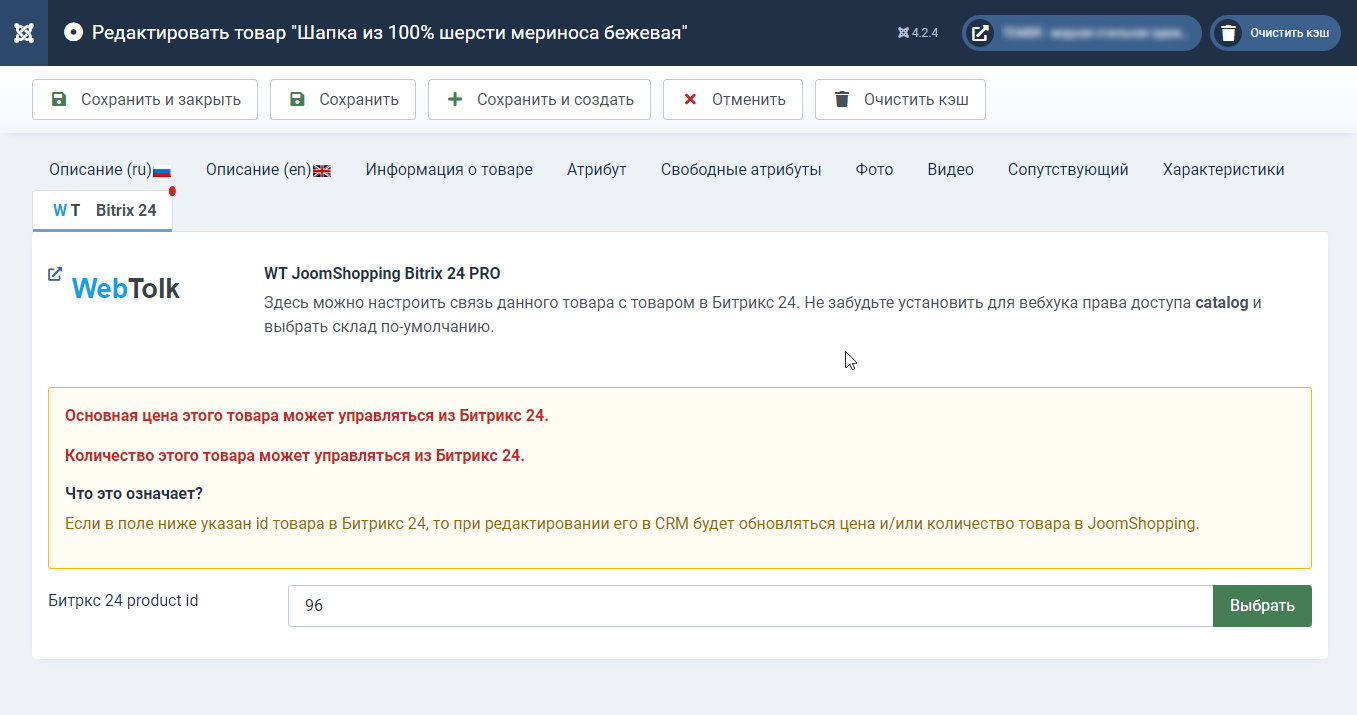Open Информация о товаре tab
Viewport: 1357px width, 715px height.
coord(449,170)
